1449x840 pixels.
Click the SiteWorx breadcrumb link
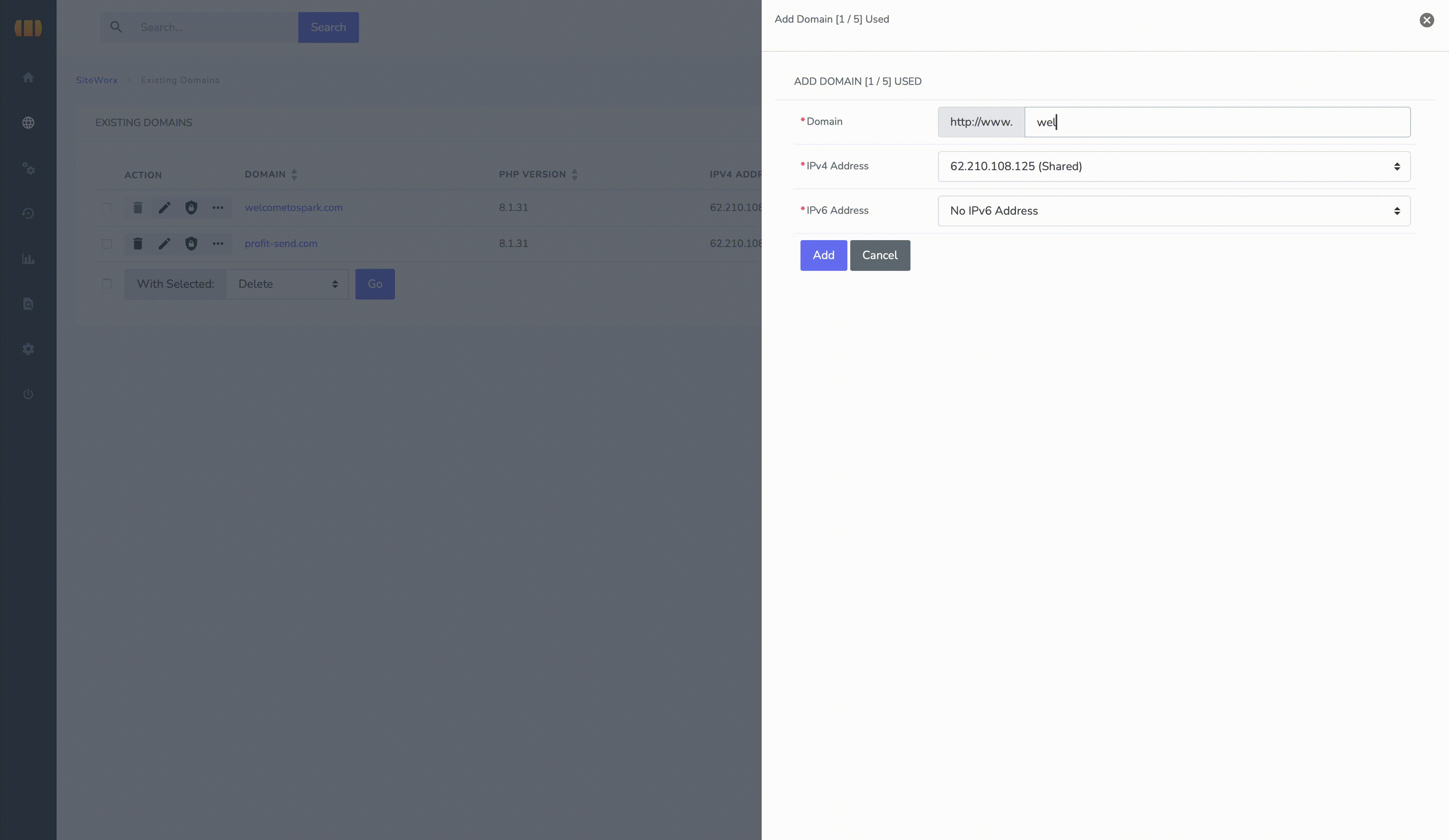pyautogui.click(x=97, y=80)
